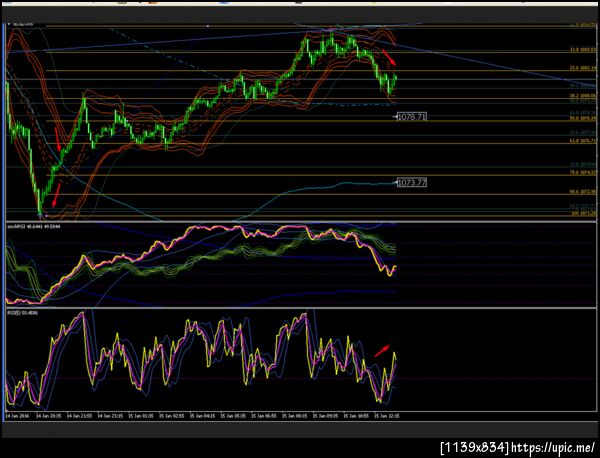Click the 14 Jan 2016 time axis label

pyautogui.click(x=18, y=416)
